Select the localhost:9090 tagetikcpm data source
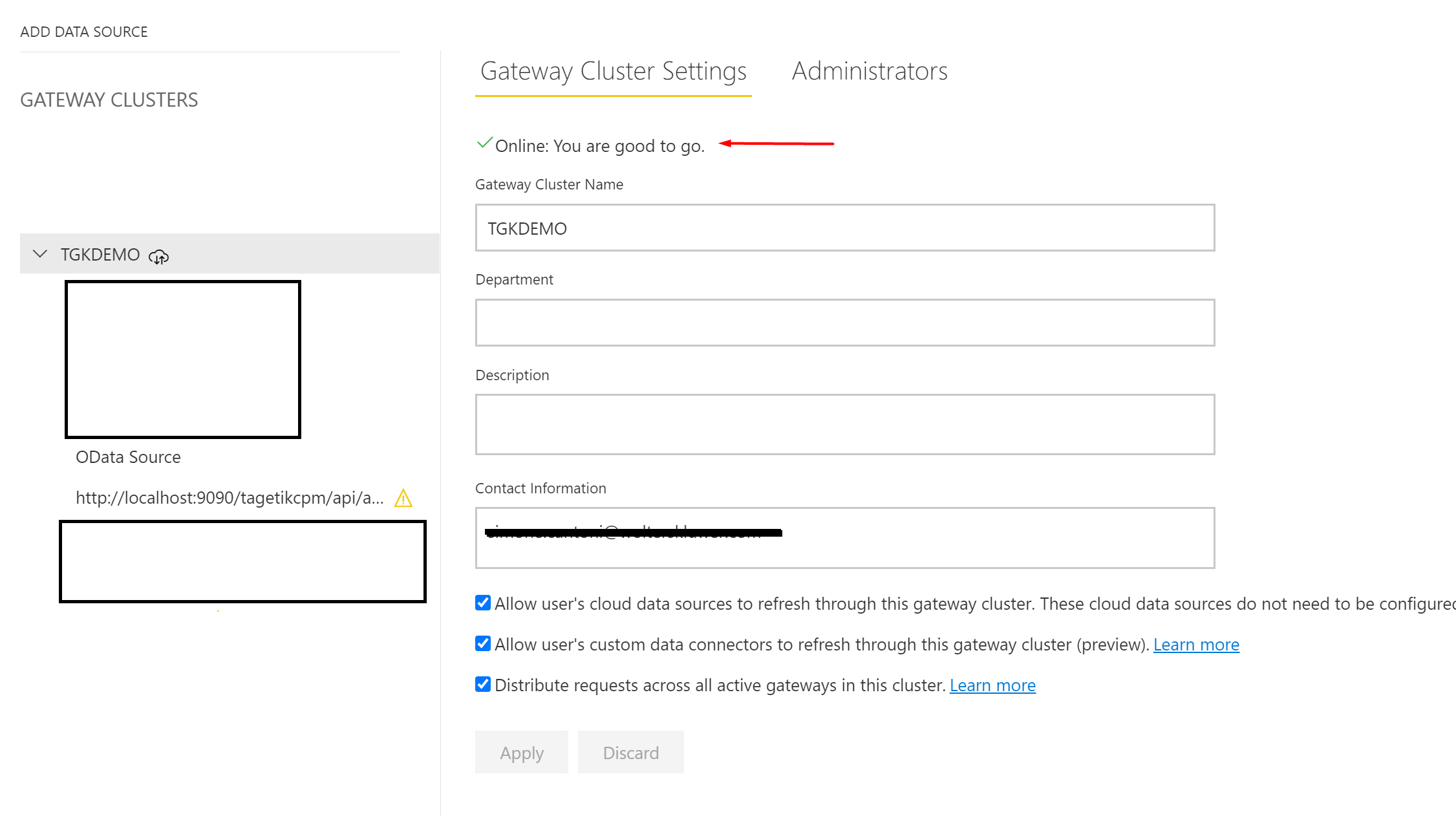The width and height of the screenshot is (1456, 816). point(230,498)
